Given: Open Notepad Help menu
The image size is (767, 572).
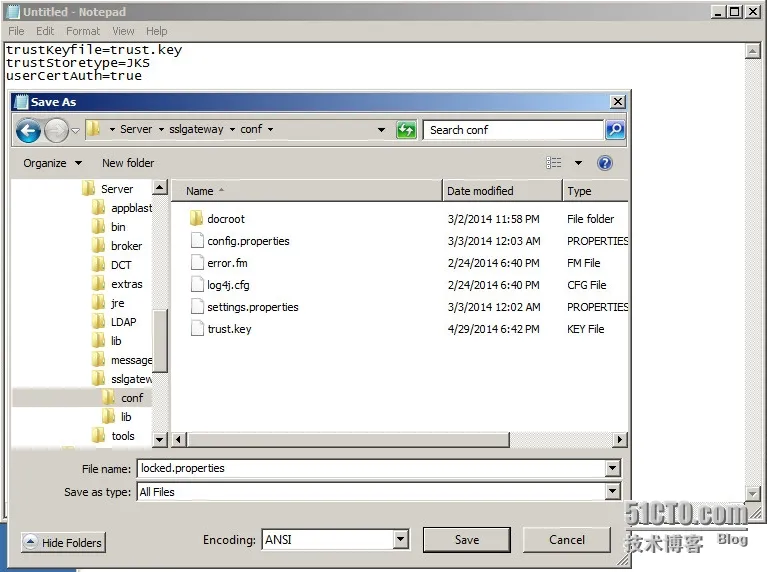Looking at the screenshot, I should [157, 31].
